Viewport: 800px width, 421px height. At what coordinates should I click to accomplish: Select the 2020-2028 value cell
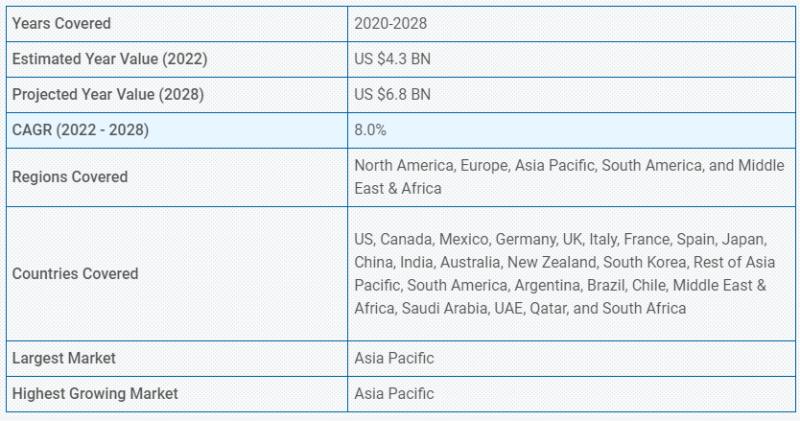[571, 23]
